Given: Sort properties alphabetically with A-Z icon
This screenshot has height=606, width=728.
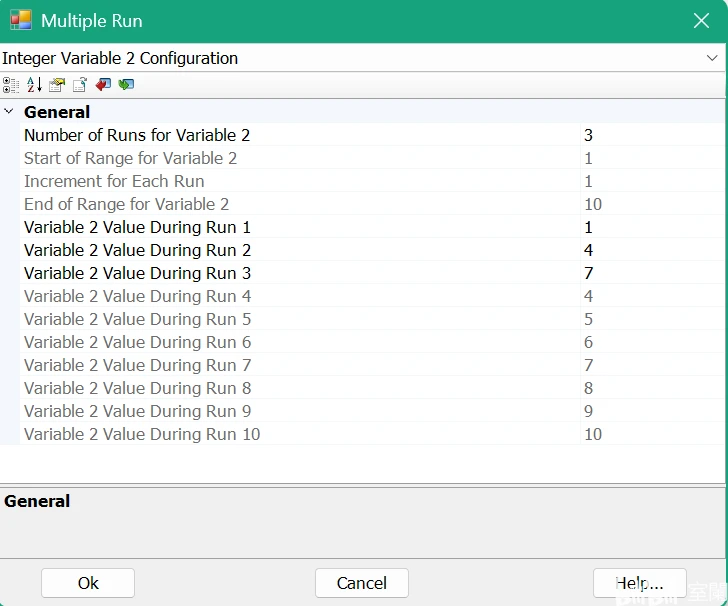Looking at the screenshot, I should click(x=34, y=85).
